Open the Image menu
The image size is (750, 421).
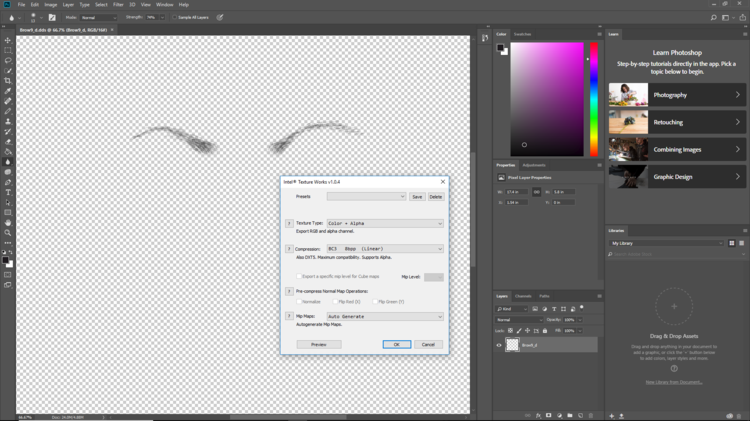51,4
